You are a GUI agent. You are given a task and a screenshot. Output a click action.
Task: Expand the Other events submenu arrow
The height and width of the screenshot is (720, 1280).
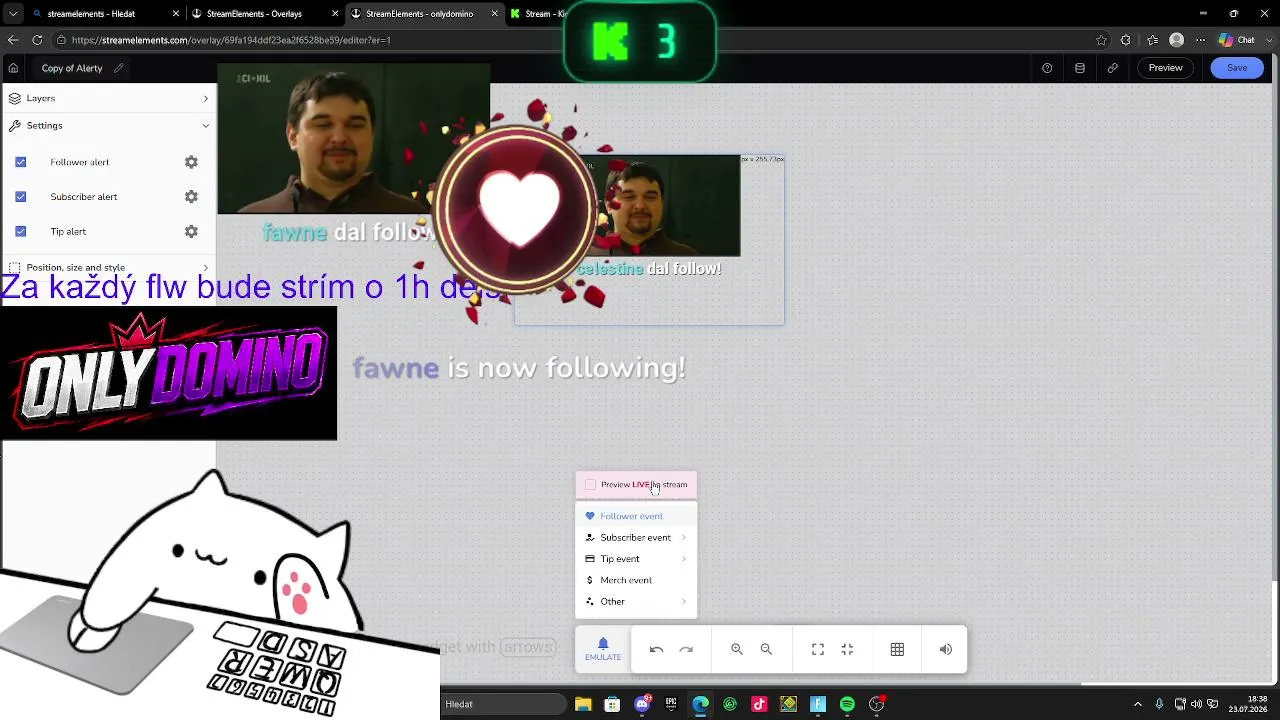coord(684,602)
